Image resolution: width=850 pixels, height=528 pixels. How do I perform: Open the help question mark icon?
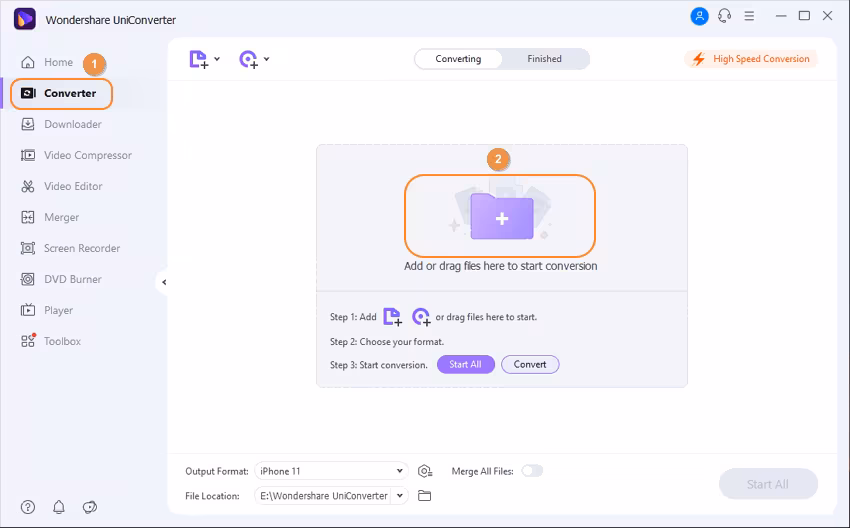coord(28,507)
